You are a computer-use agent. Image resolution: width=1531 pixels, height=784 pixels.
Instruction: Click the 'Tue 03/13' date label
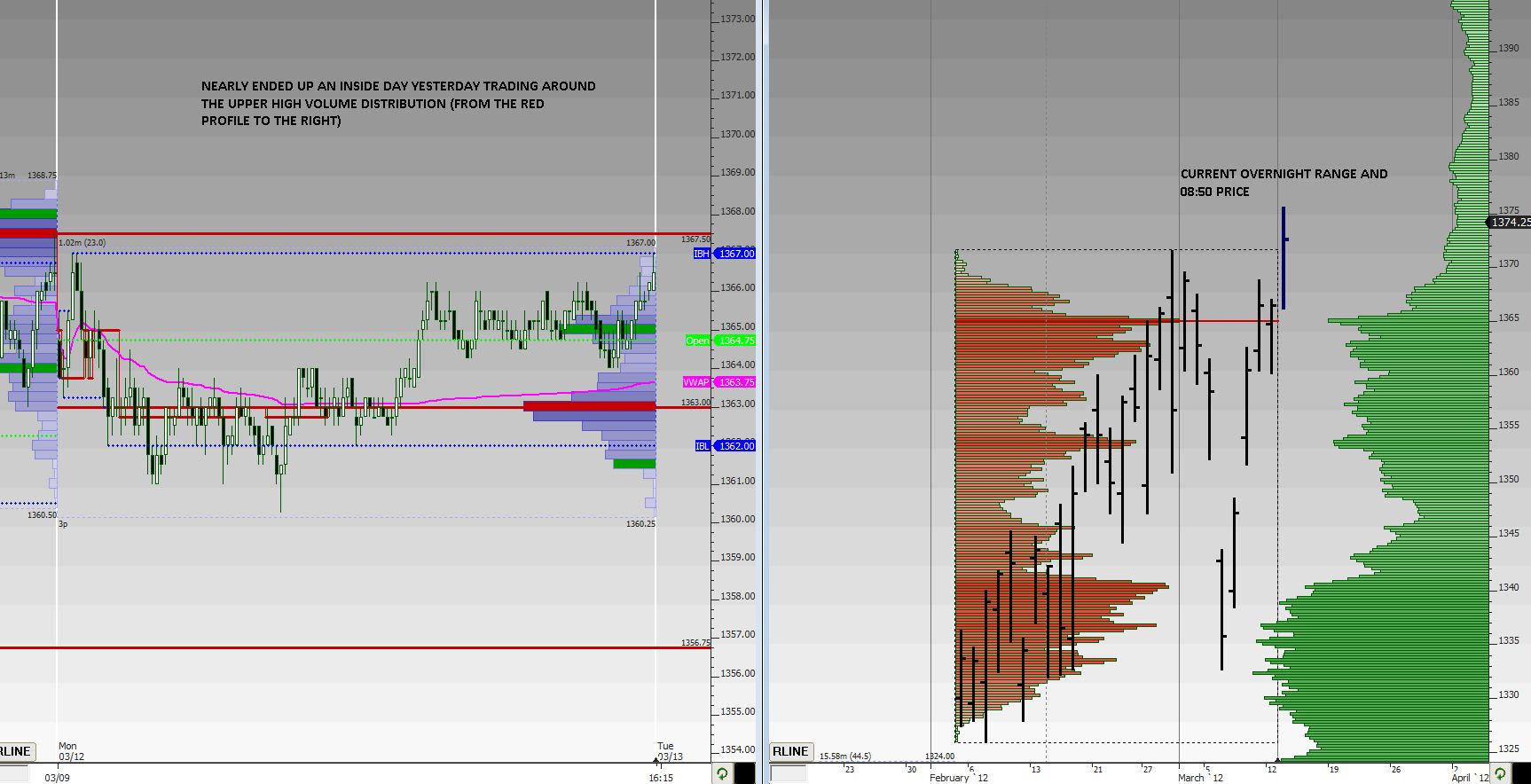pyautogui.click(x=670, y=751)
